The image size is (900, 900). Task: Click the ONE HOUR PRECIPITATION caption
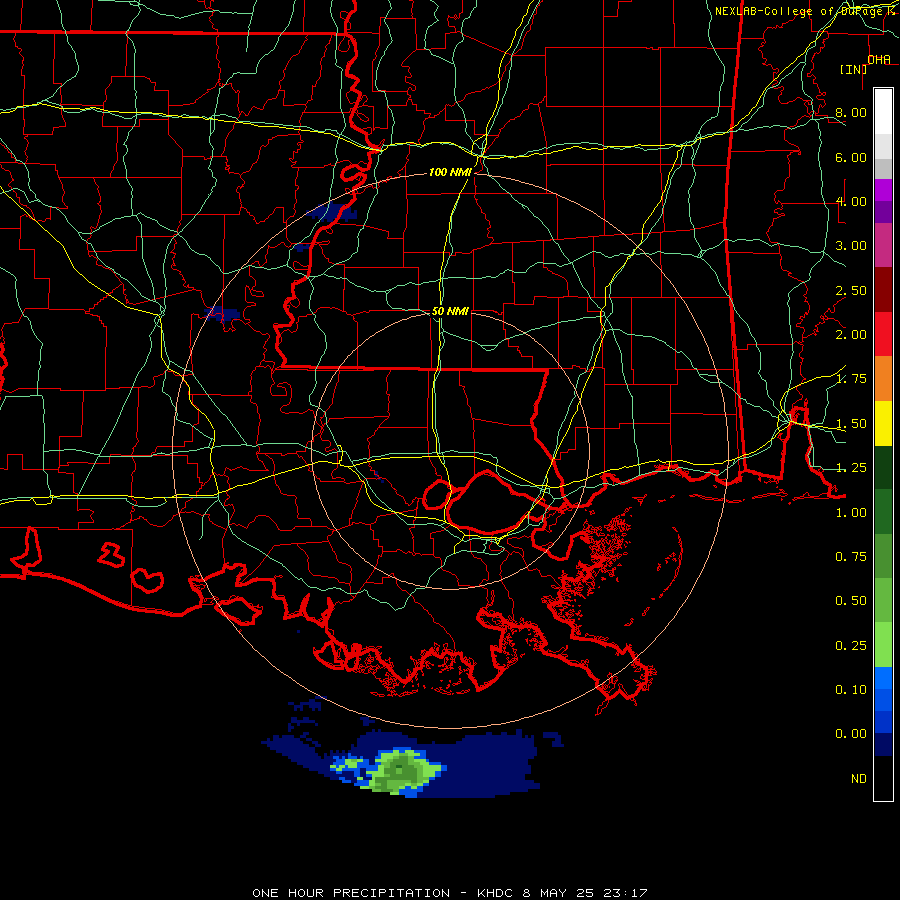(351, 893)
